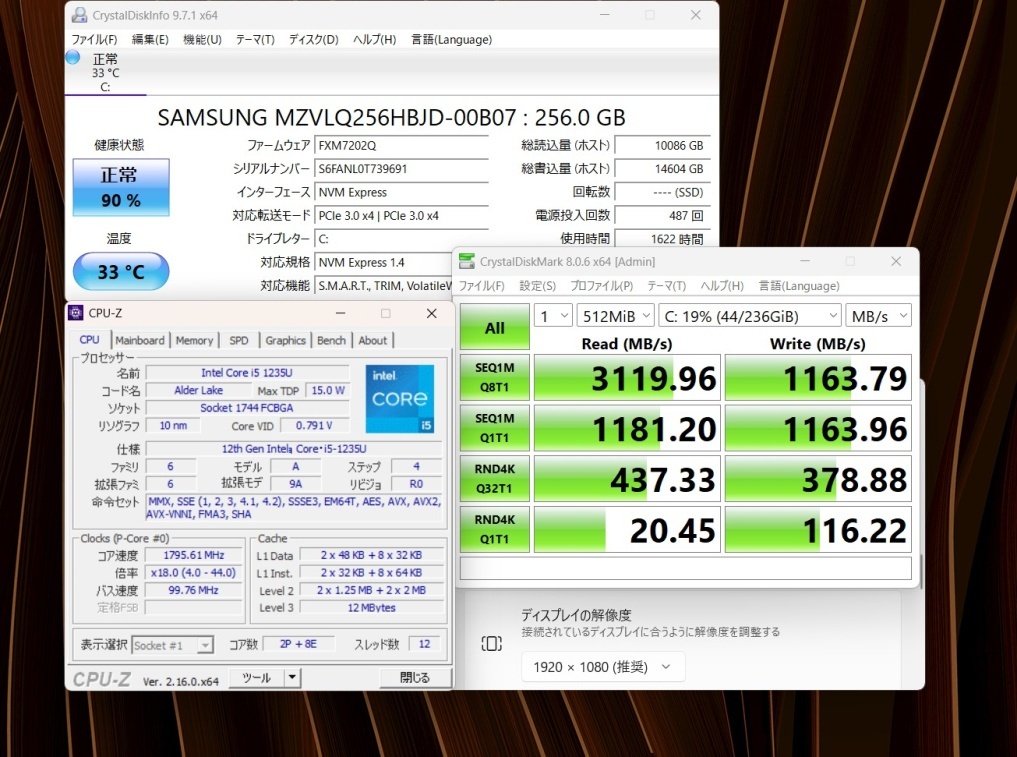The height and width of the screenshot is (757, 1017).
Task: Open the プロファイル(P) menu in CrystalDiskMark
Action: 601,286
